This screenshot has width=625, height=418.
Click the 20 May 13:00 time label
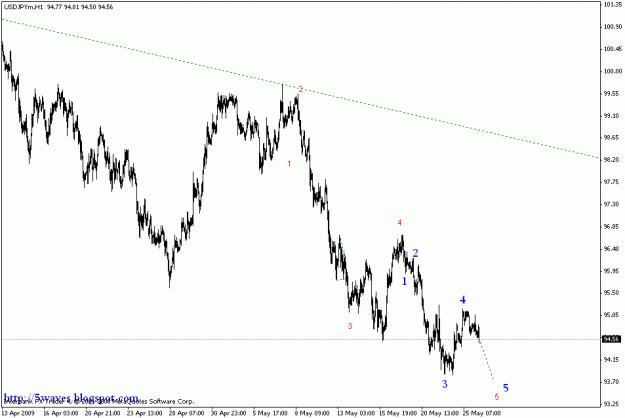[440, 413]
